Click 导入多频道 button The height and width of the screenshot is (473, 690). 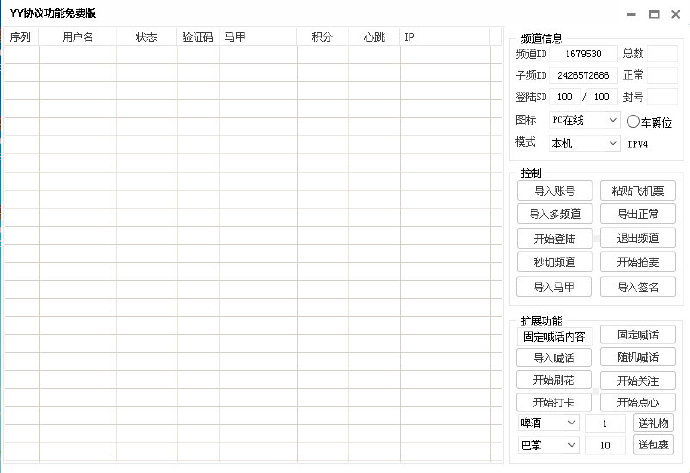tap(554, 214)
